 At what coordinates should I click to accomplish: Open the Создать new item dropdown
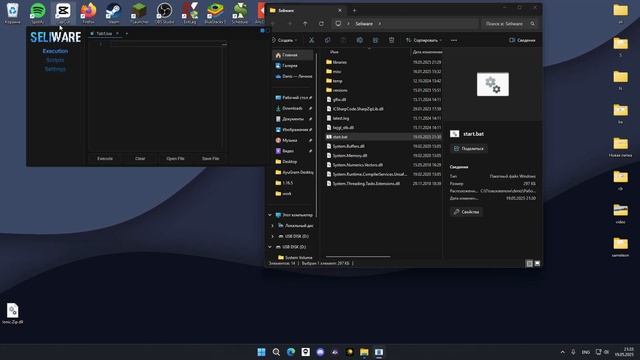point(285,40)
